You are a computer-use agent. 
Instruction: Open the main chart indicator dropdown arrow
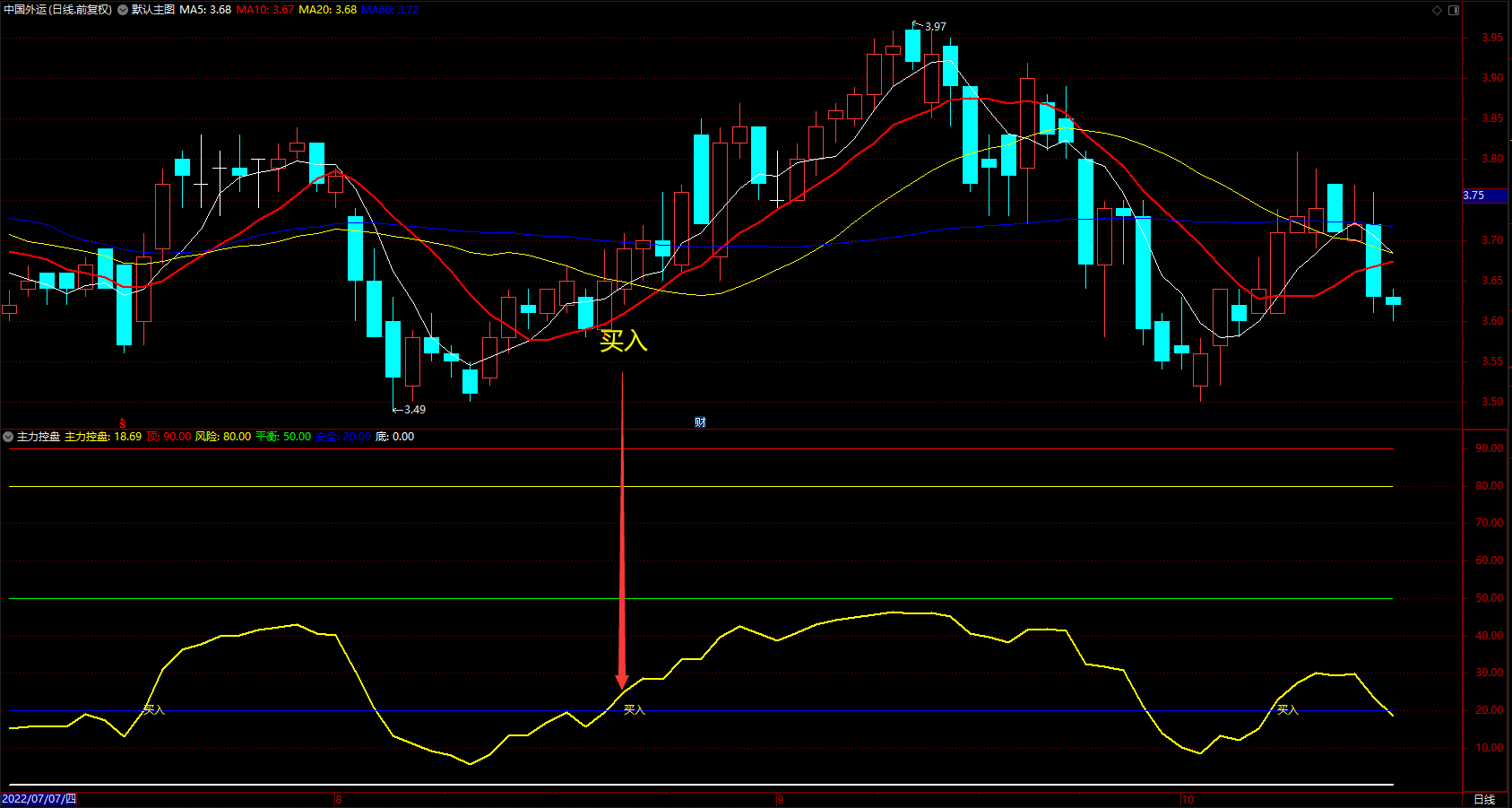pyautogui.click(x=123, y=10)
